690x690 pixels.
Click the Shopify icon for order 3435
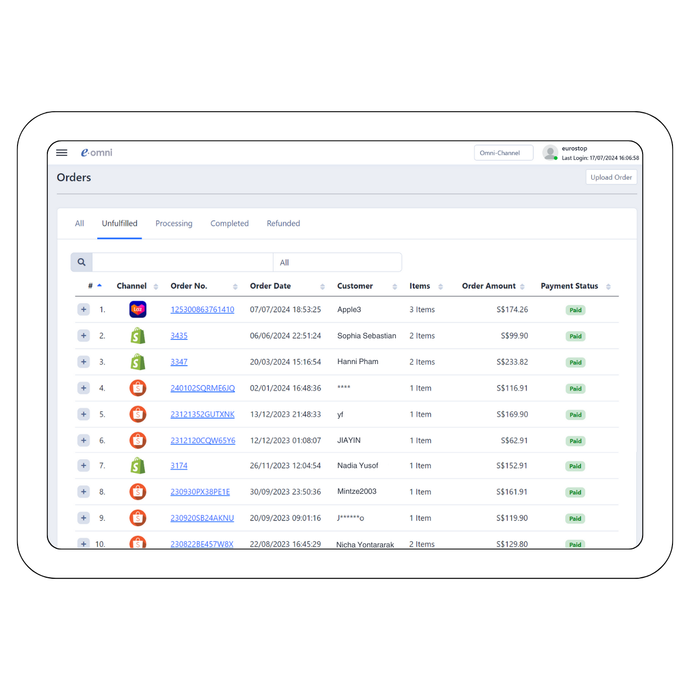[138, 336]
